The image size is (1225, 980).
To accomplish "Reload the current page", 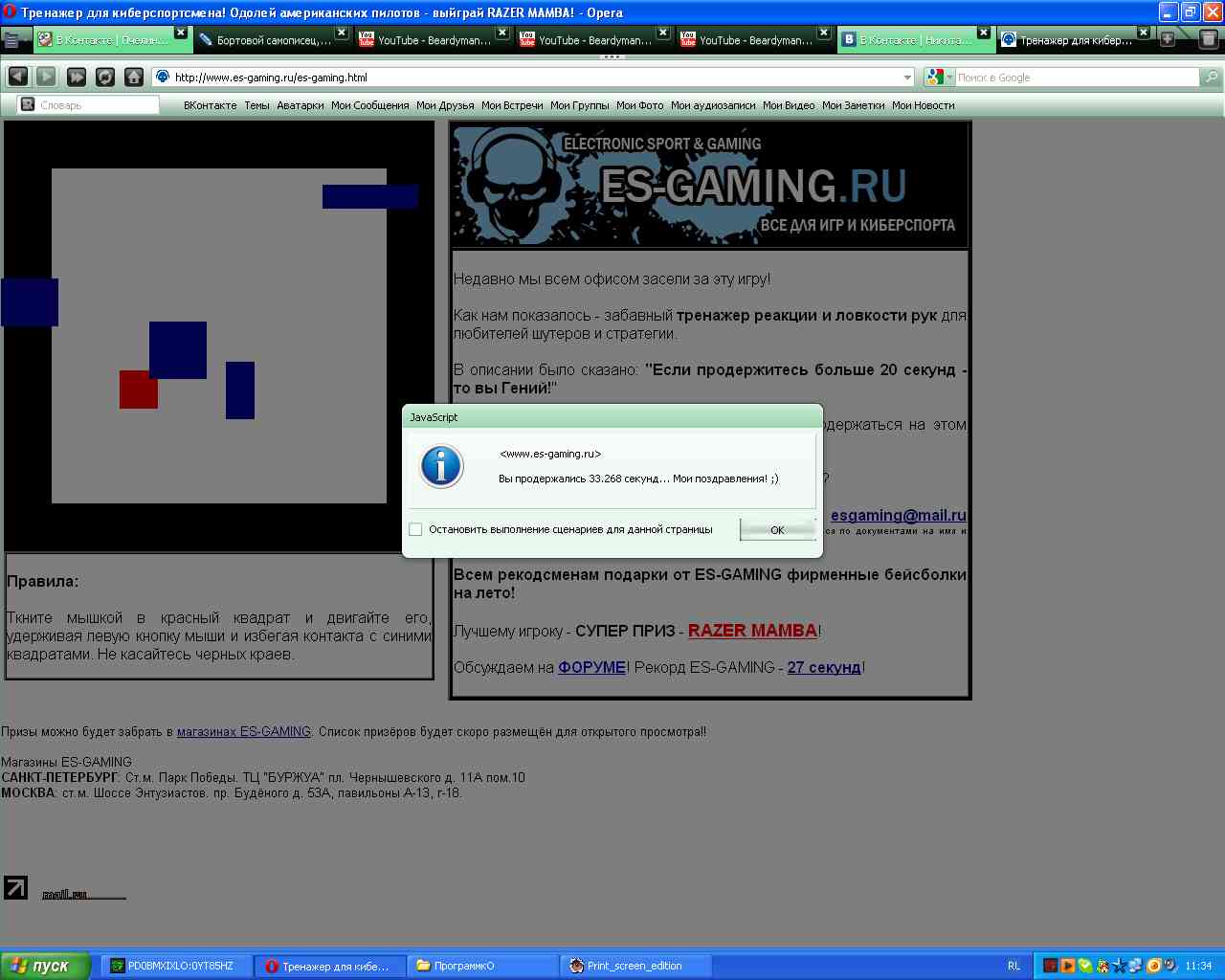I will (x=105, y=77).
